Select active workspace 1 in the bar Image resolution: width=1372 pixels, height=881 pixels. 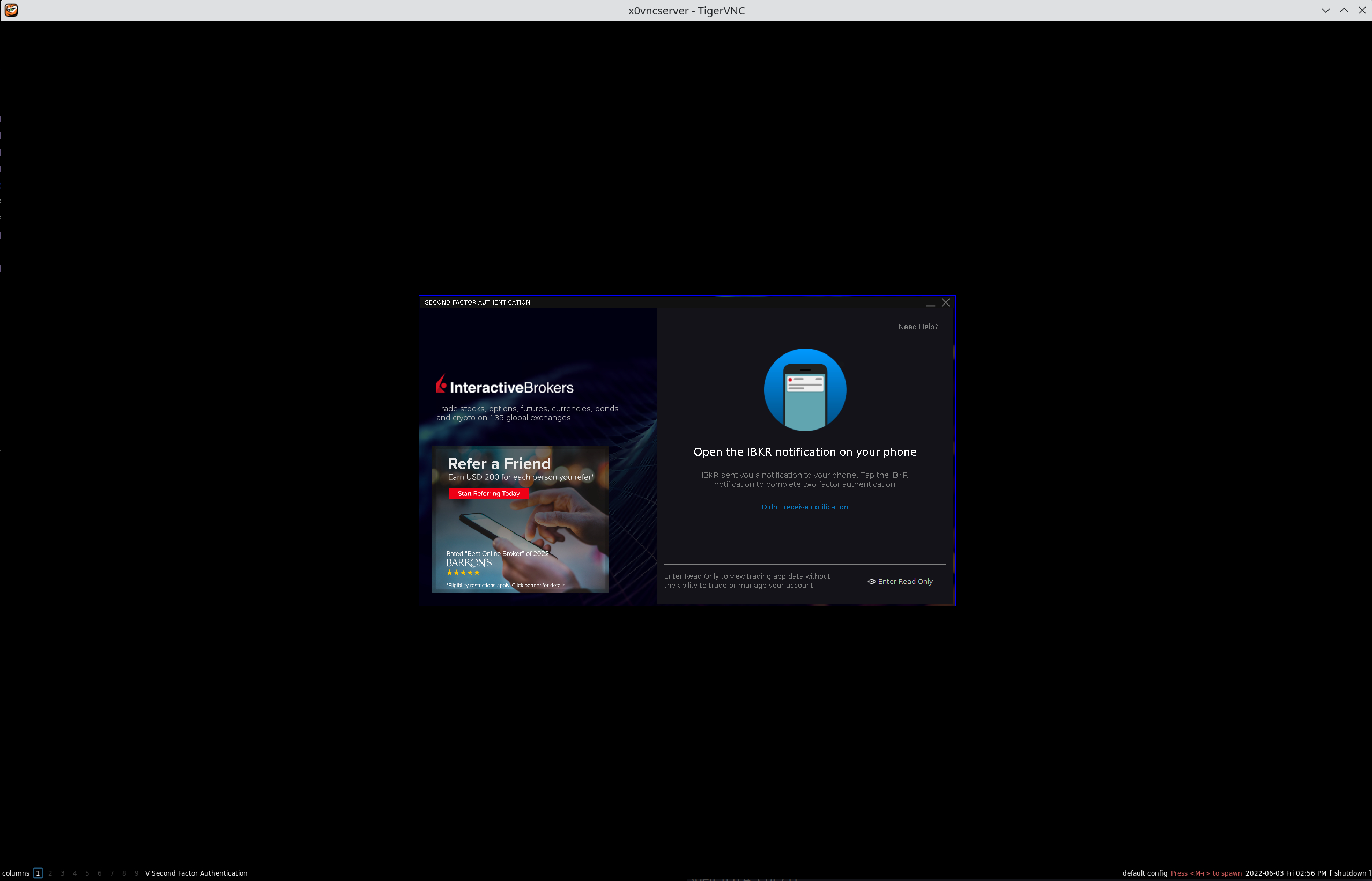click(38, 873)
